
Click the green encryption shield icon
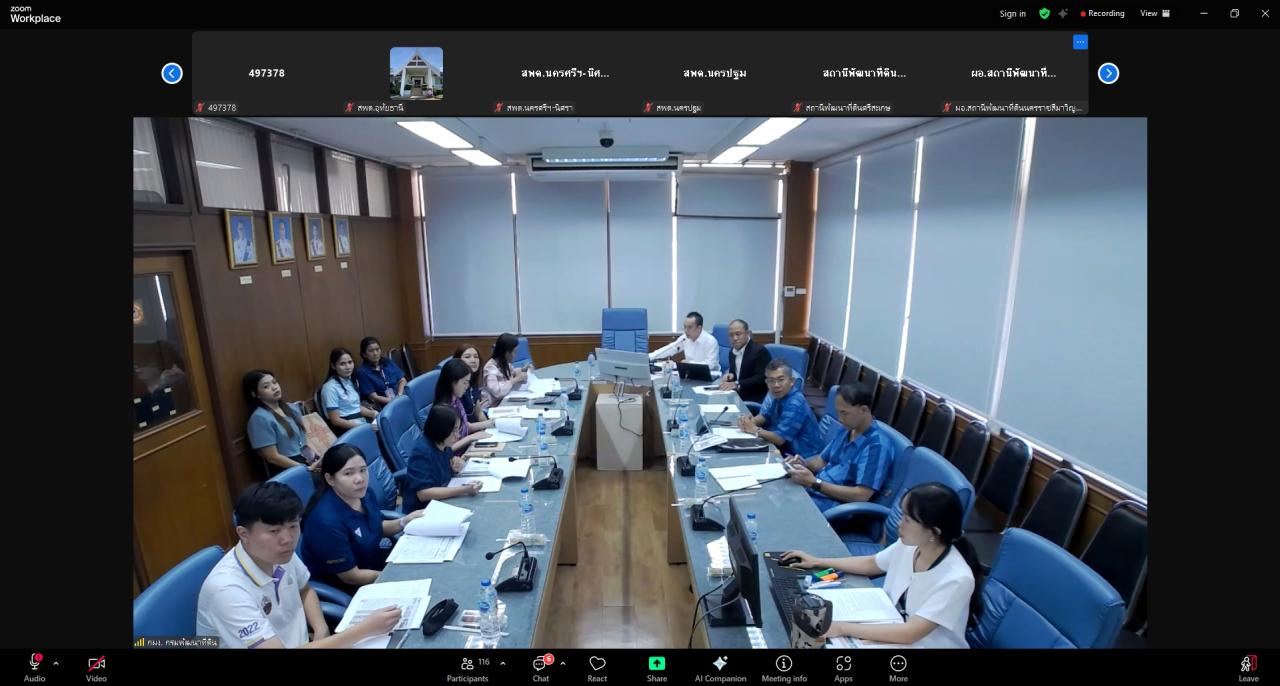point(1044,13)
